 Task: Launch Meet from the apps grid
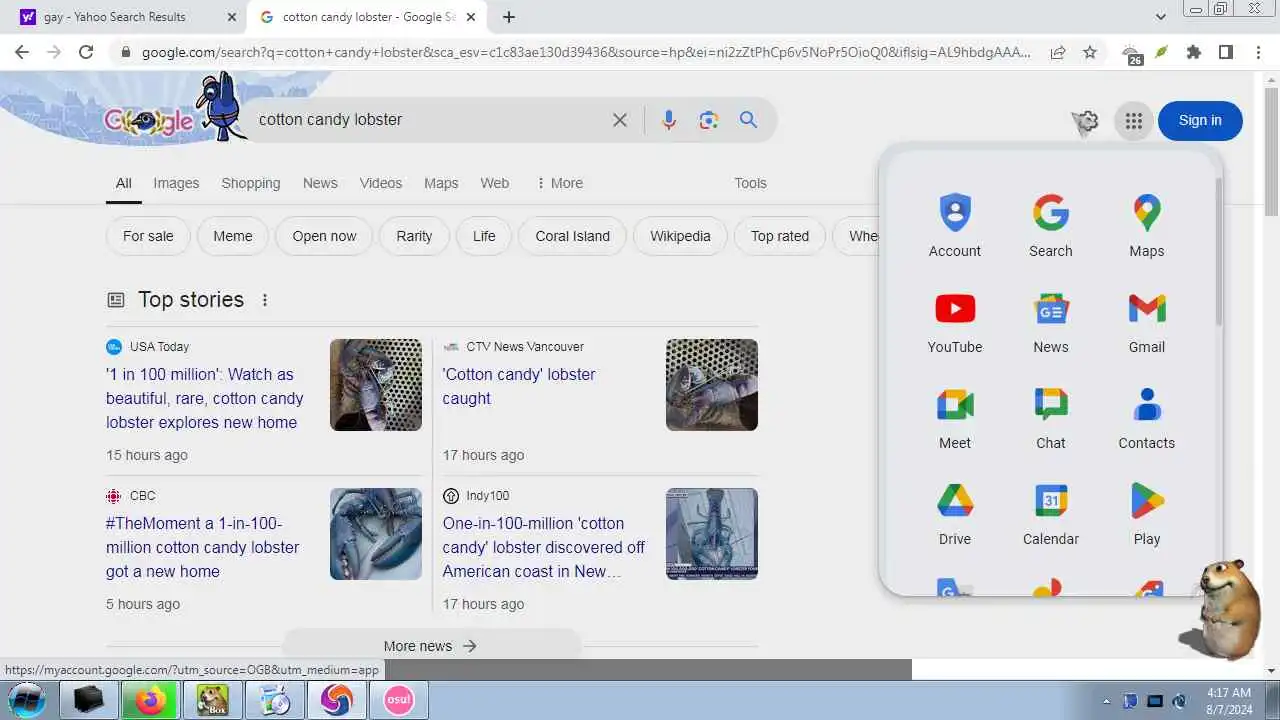(x=954, y=419)
